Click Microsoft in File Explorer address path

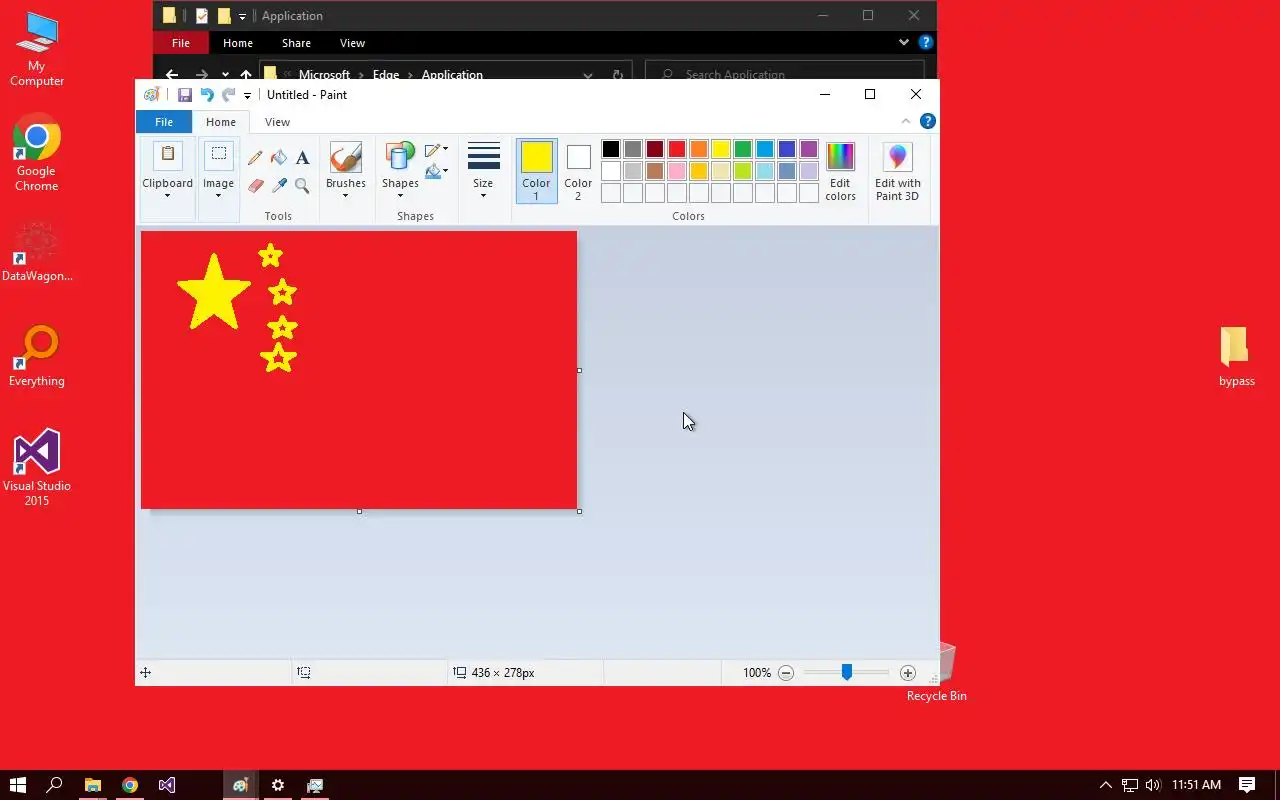[325, 74]
